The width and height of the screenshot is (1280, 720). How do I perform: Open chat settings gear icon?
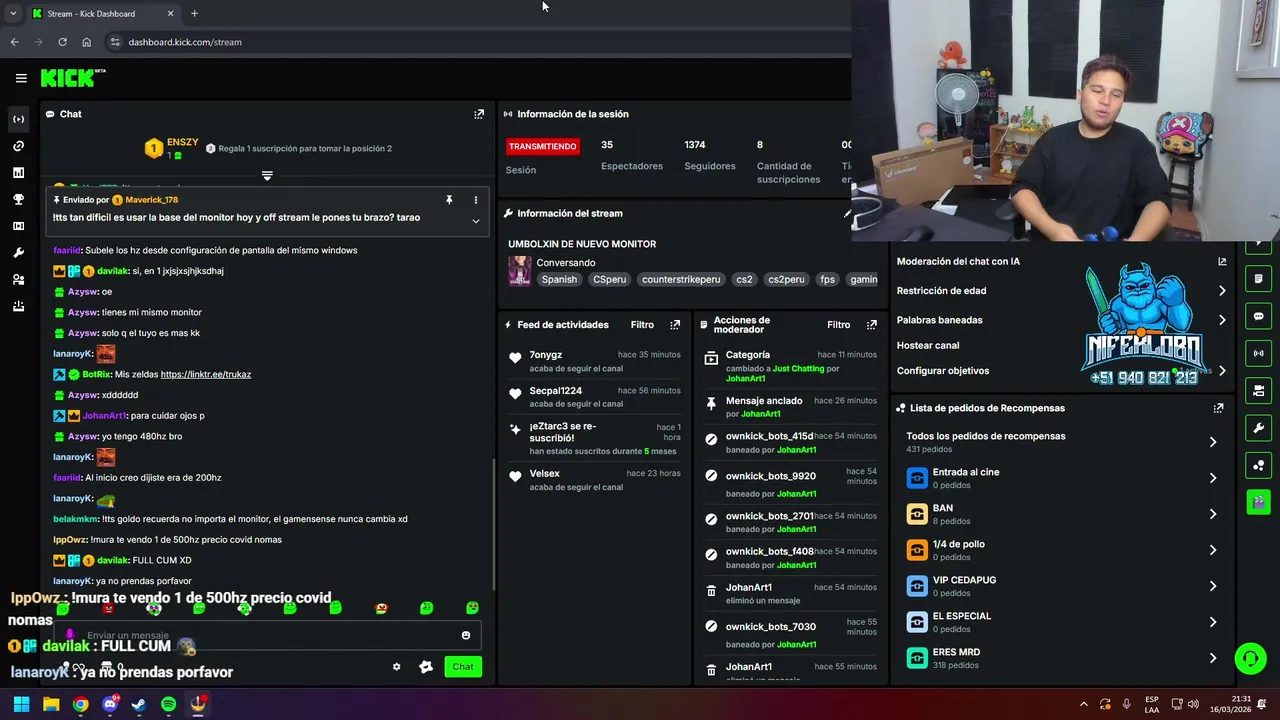pyautogui.click(x=396, y=667)
